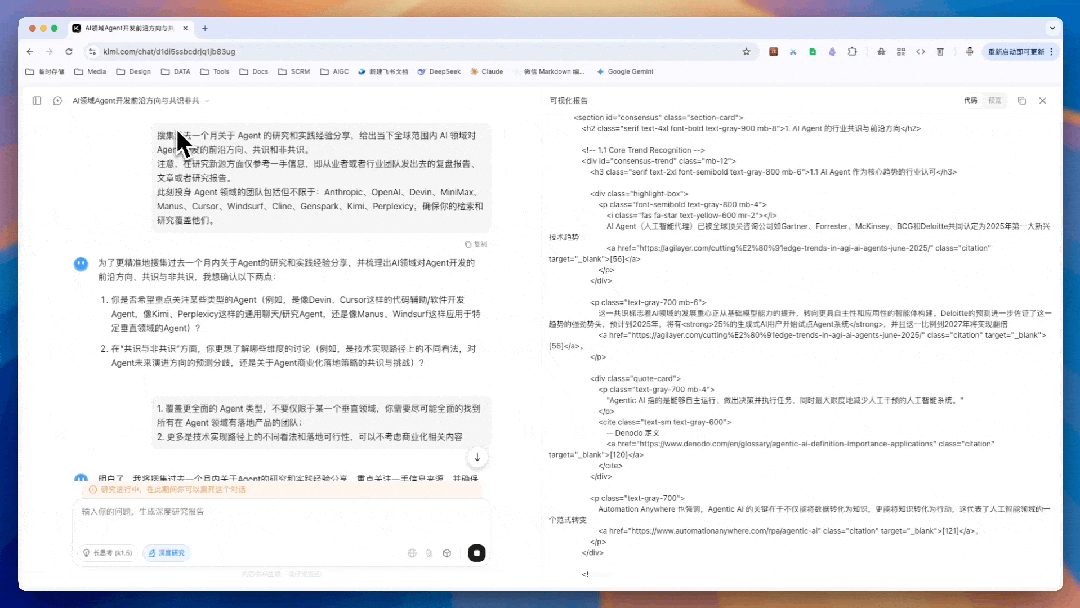Viewport: 1080px width, 608px height.
Task: Click the globe web-search icon in input bar
Action: coord(412,553)
